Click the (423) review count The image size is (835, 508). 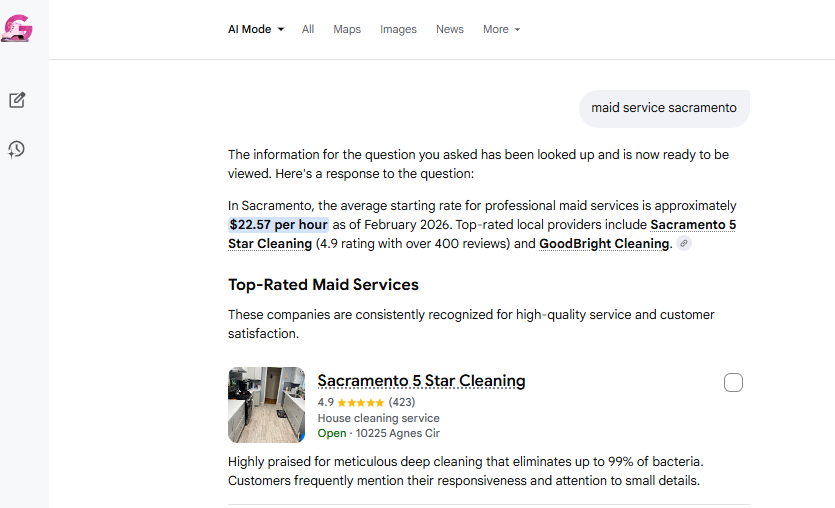coord(402,402)
